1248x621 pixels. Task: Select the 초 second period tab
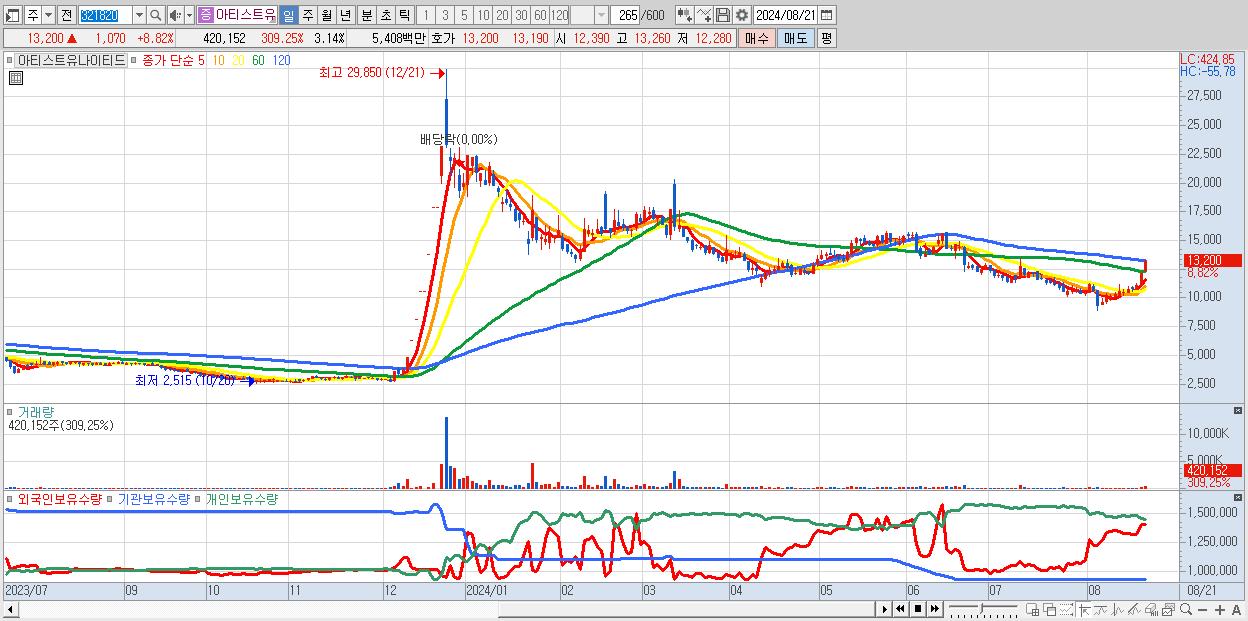pos(386,15)
